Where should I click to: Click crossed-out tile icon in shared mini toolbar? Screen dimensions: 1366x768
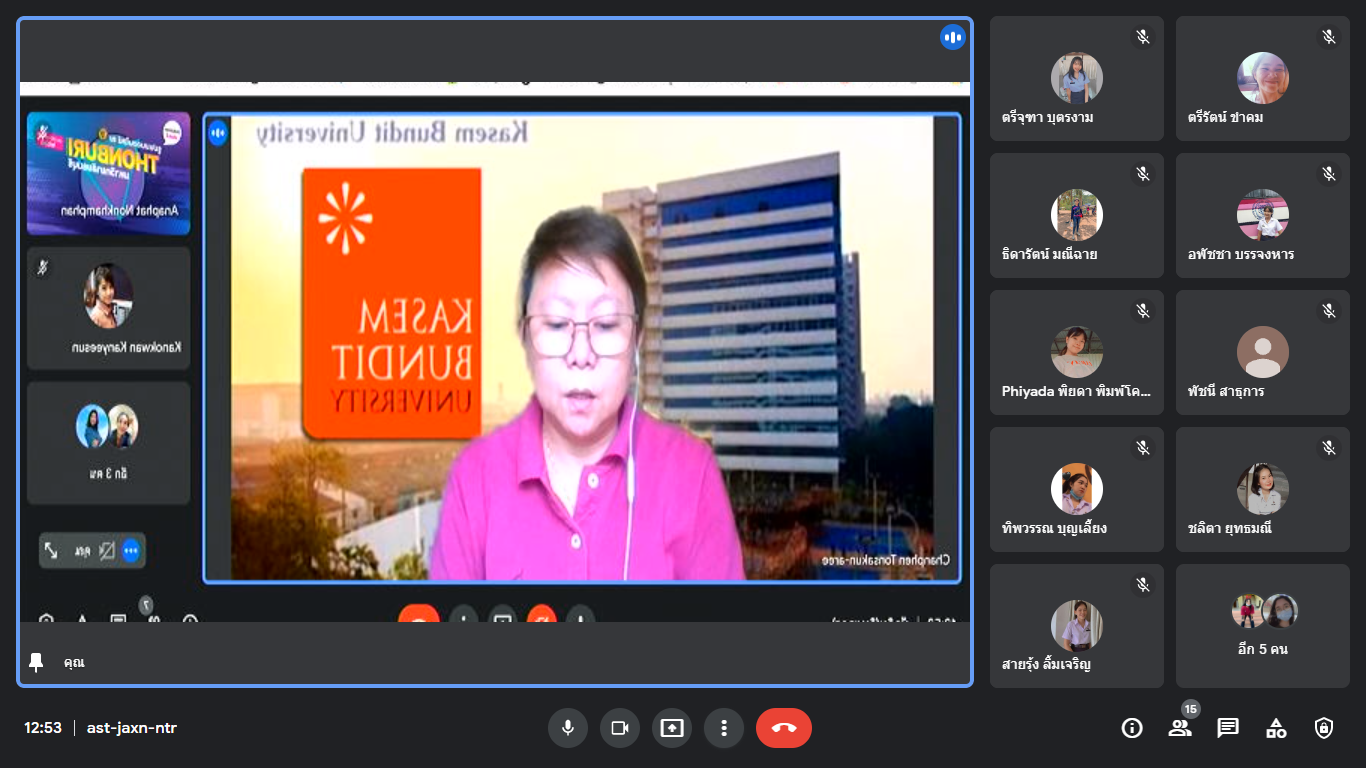click(106, 550)
